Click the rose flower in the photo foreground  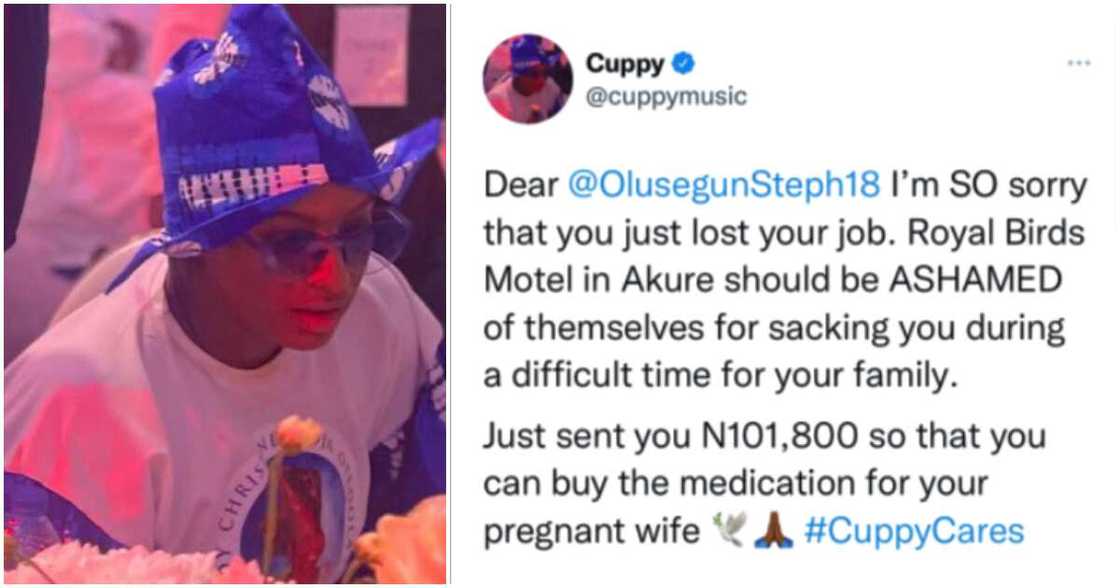[x=300, y=434]
